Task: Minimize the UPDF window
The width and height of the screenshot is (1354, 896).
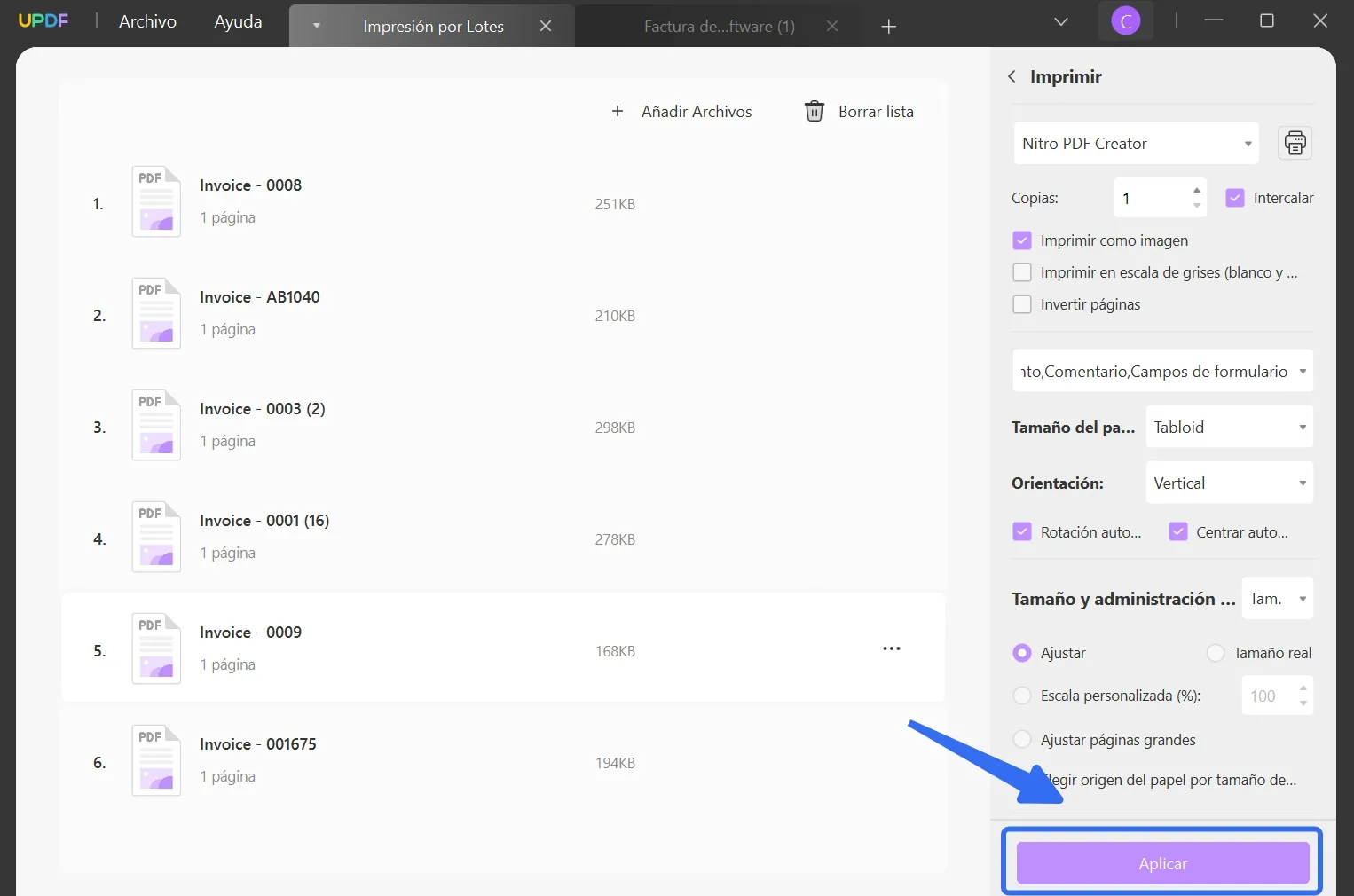Action: (x=1214, y=20)
